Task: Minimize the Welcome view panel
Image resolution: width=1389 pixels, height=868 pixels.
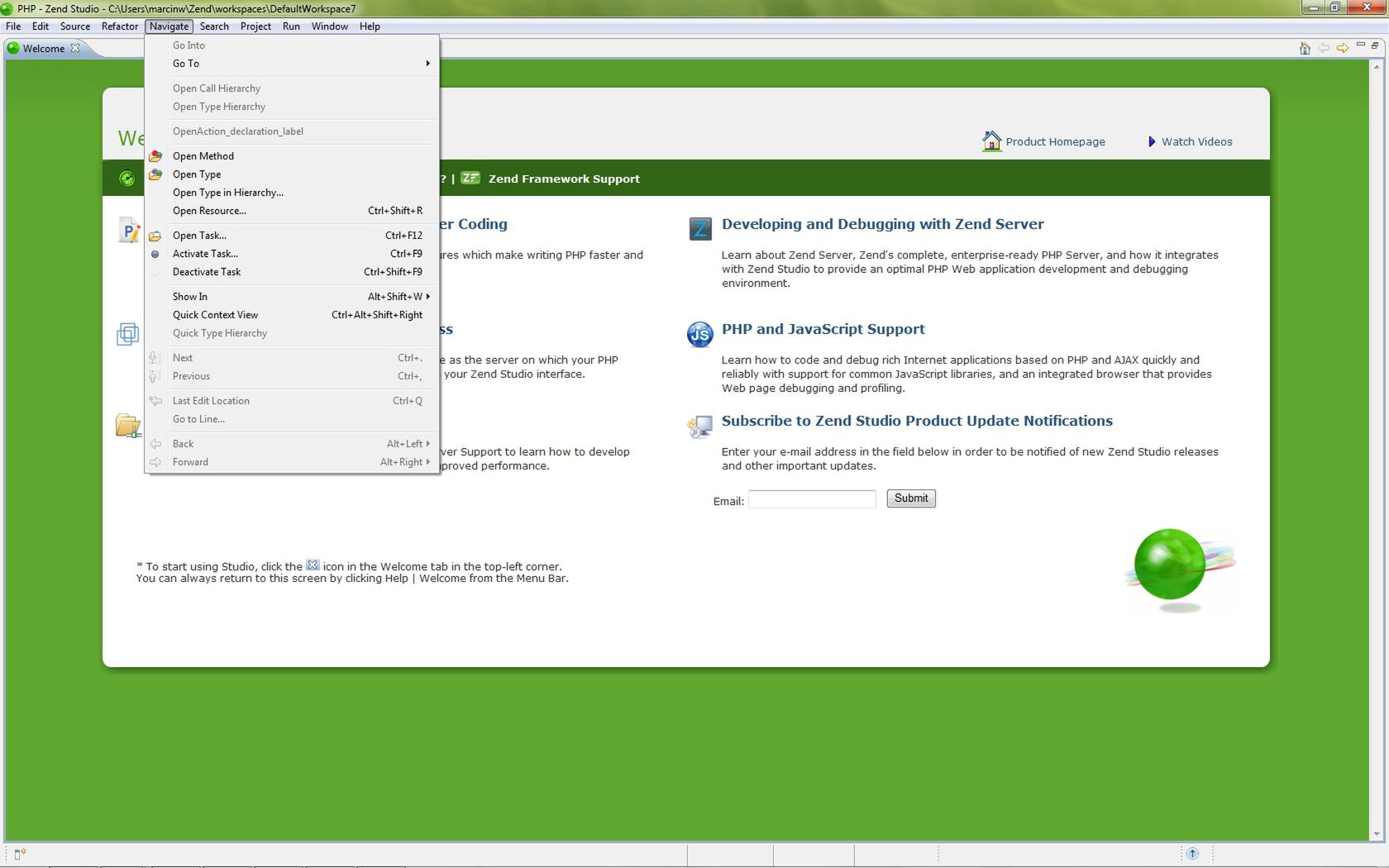Action: click(x=1361, y=45)
